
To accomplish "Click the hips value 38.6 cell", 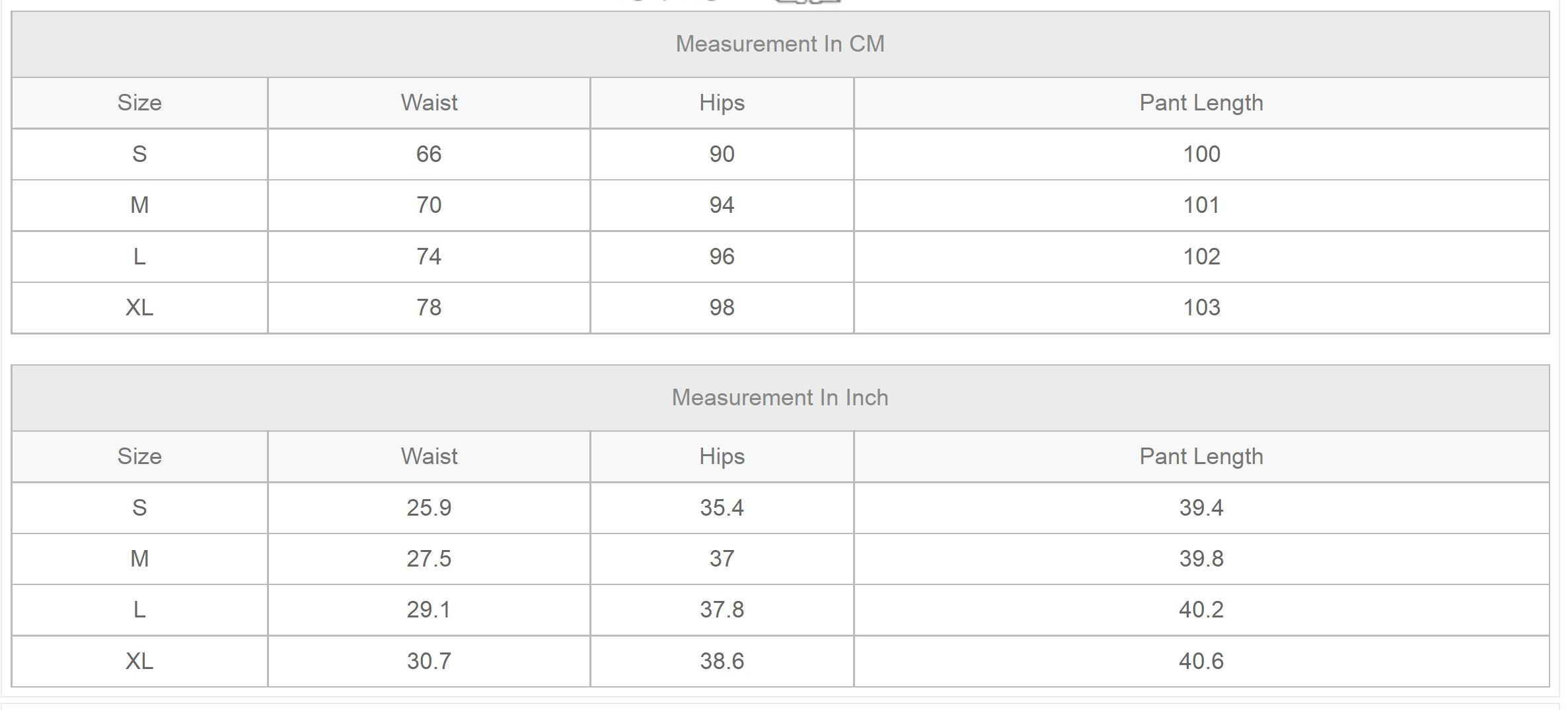I will (x=722, y=661).
